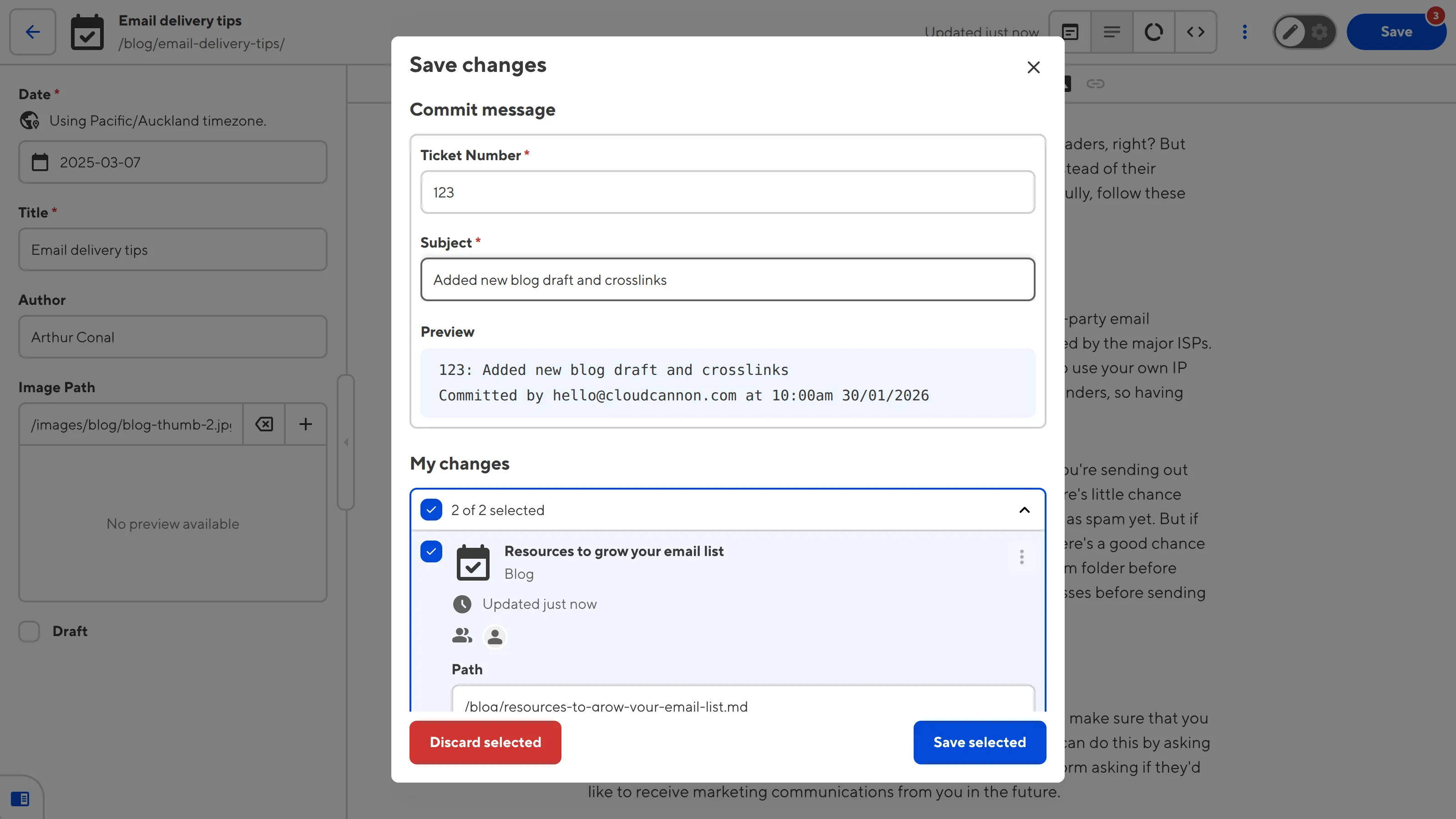Collapse the My changes selection list

coord(1024,509)
